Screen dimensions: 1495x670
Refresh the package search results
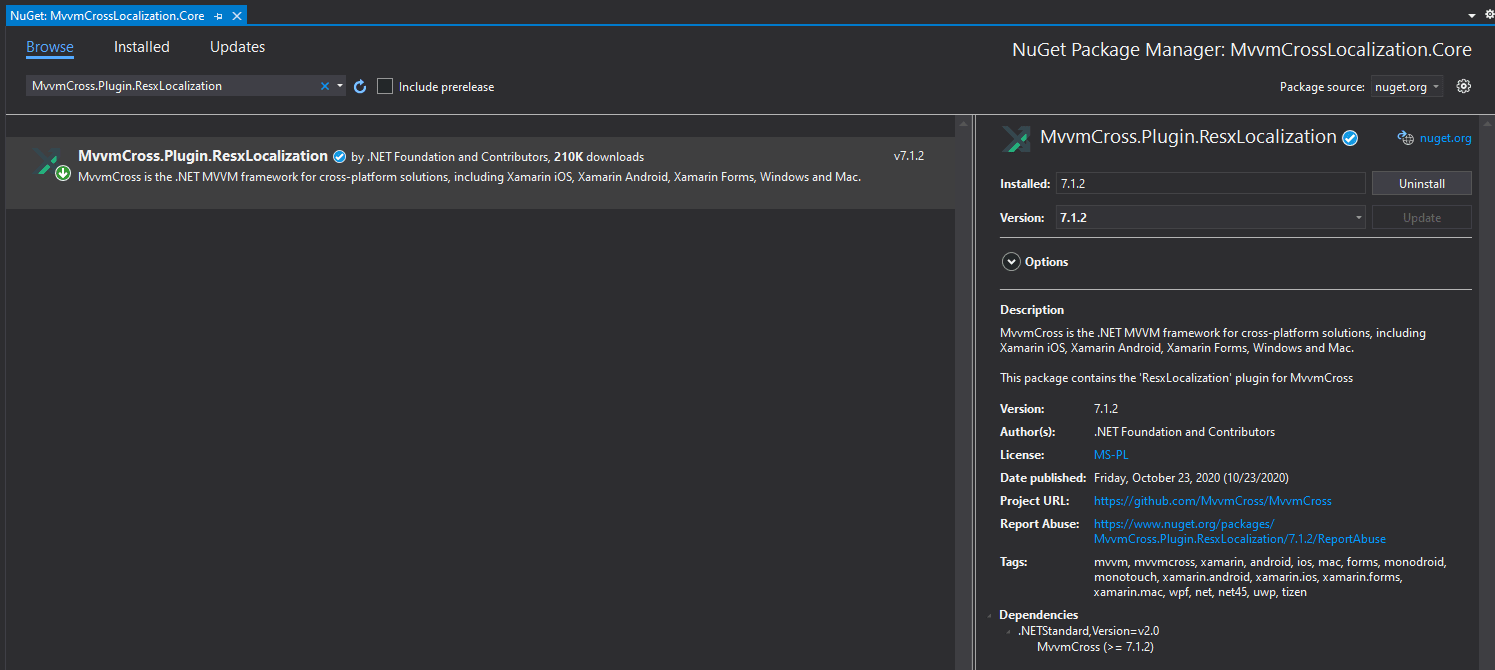click(360, 86)
